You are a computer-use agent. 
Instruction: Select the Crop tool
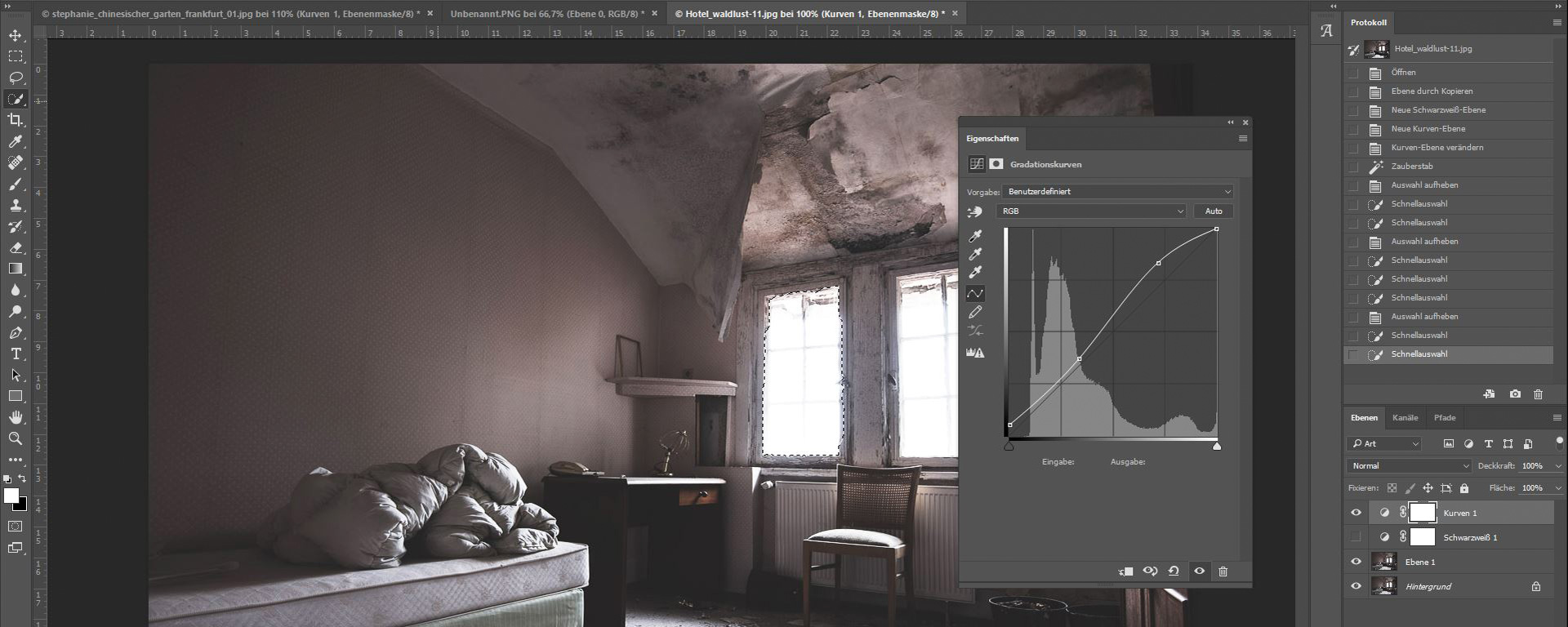[x=16, y=120]
